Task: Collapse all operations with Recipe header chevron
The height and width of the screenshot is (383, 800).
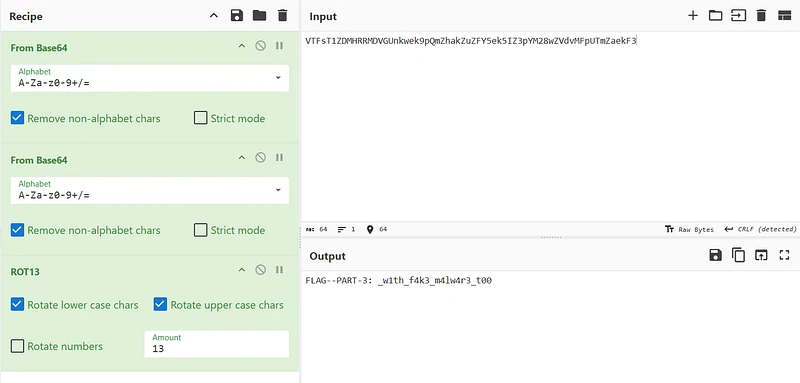Action: pos(214,16)
